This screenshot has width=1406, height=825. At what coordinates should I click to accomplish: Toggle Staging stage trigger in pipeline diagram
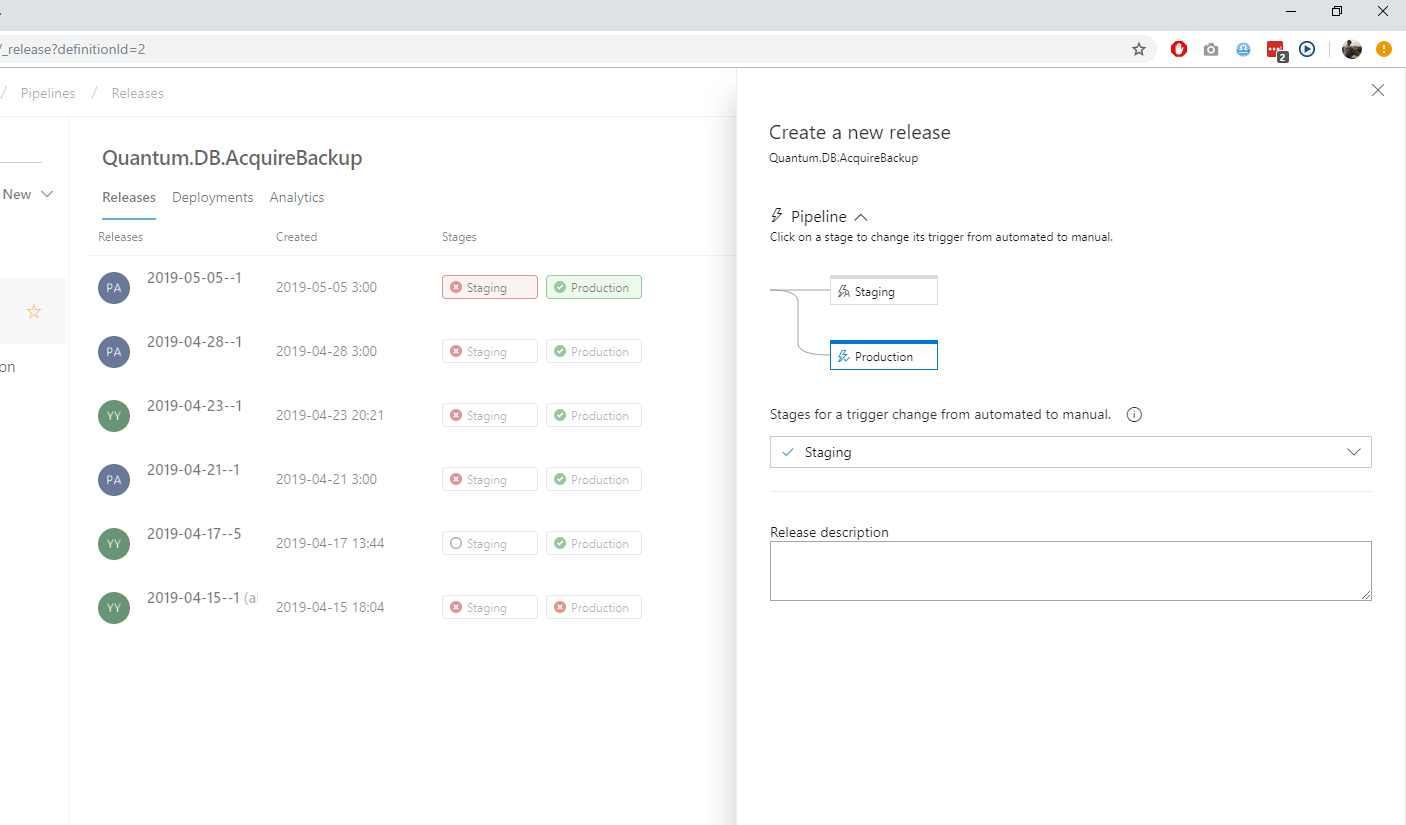(884, 292)
